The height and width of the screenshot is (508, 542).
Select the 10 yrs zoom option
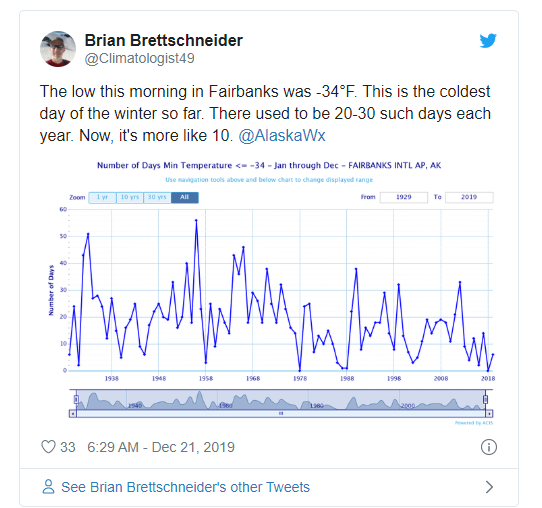pyautogui.click(x=130, y=197)
